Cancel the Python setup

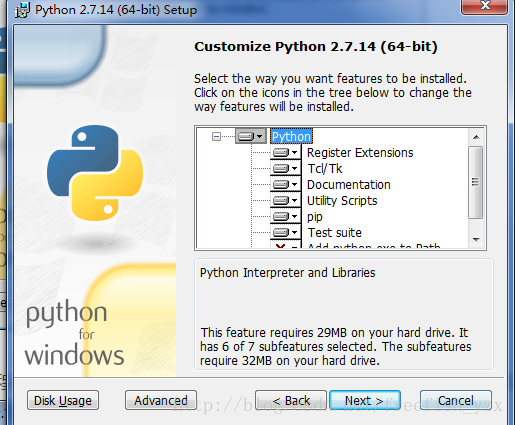(x=456, y=400)
